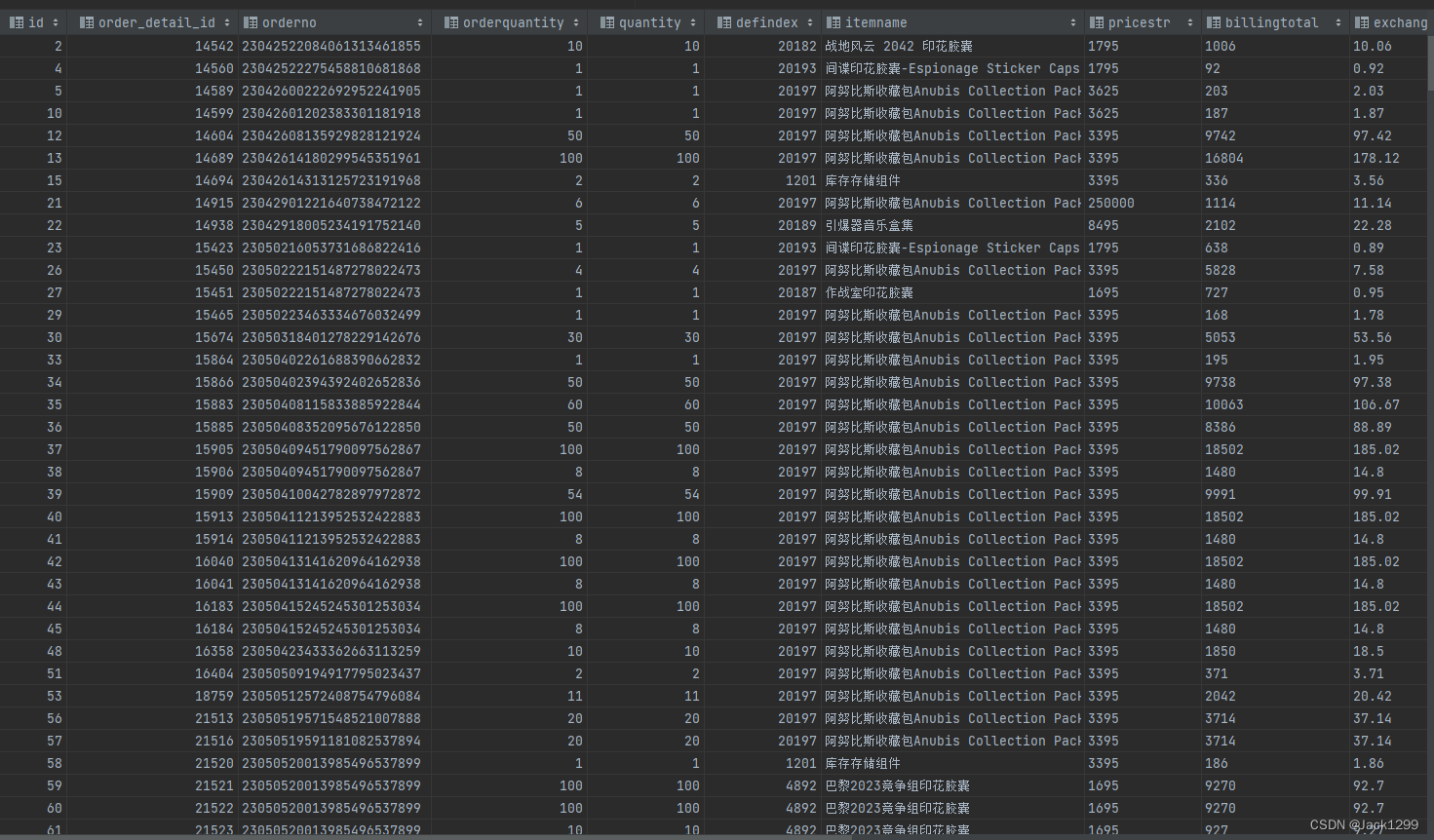Image resolution: width=1434 pixels, height=840 pixels.
Task: Toggle sort arrows on quantity column
Action: pyautogui.click(x=693, y=22)
